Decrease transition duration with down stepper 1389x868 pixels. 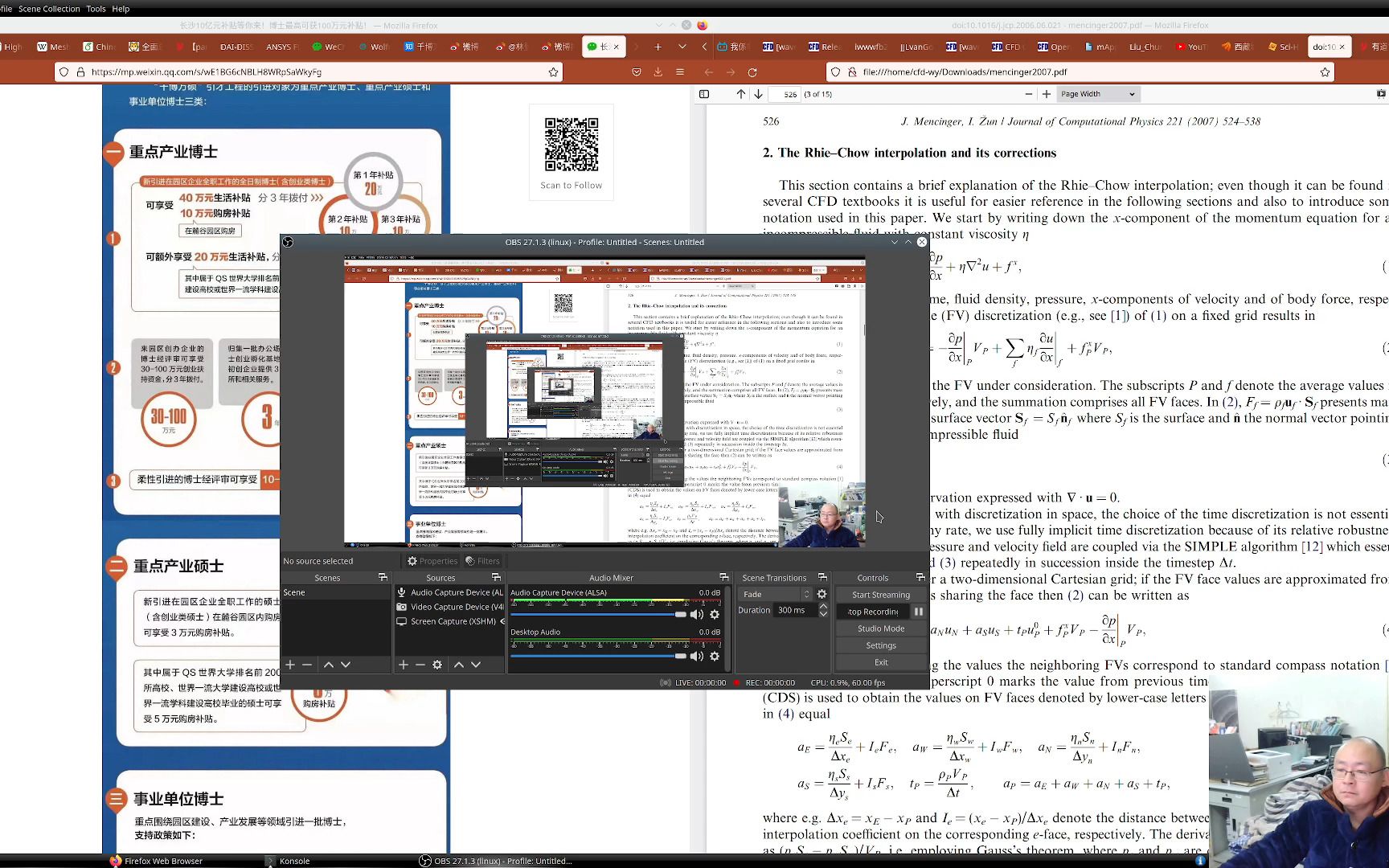pos(823,614)
